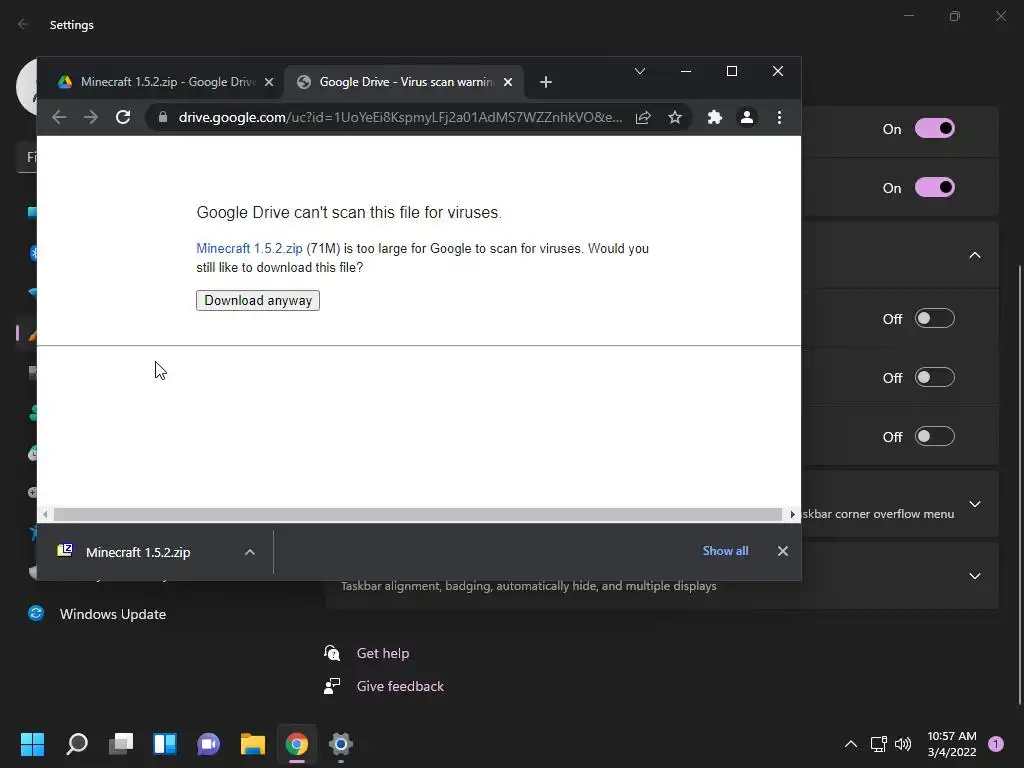Open taskbar Search
Image resolution: width=1024 pixels, height=768 pixels.
(x=77, y=744)
